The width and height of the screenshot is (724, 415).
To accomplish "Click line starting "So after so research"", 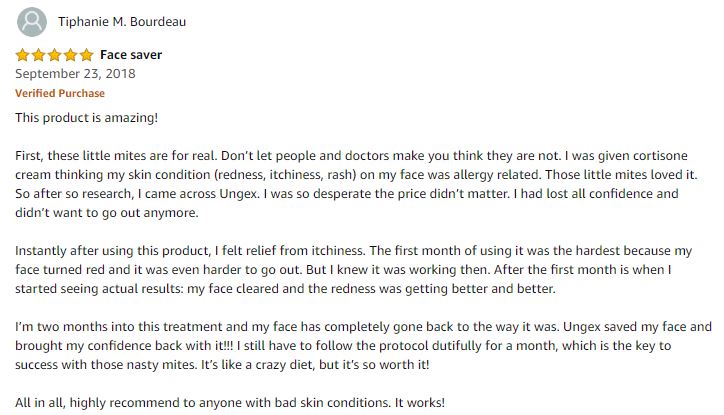I will [347, 193].
